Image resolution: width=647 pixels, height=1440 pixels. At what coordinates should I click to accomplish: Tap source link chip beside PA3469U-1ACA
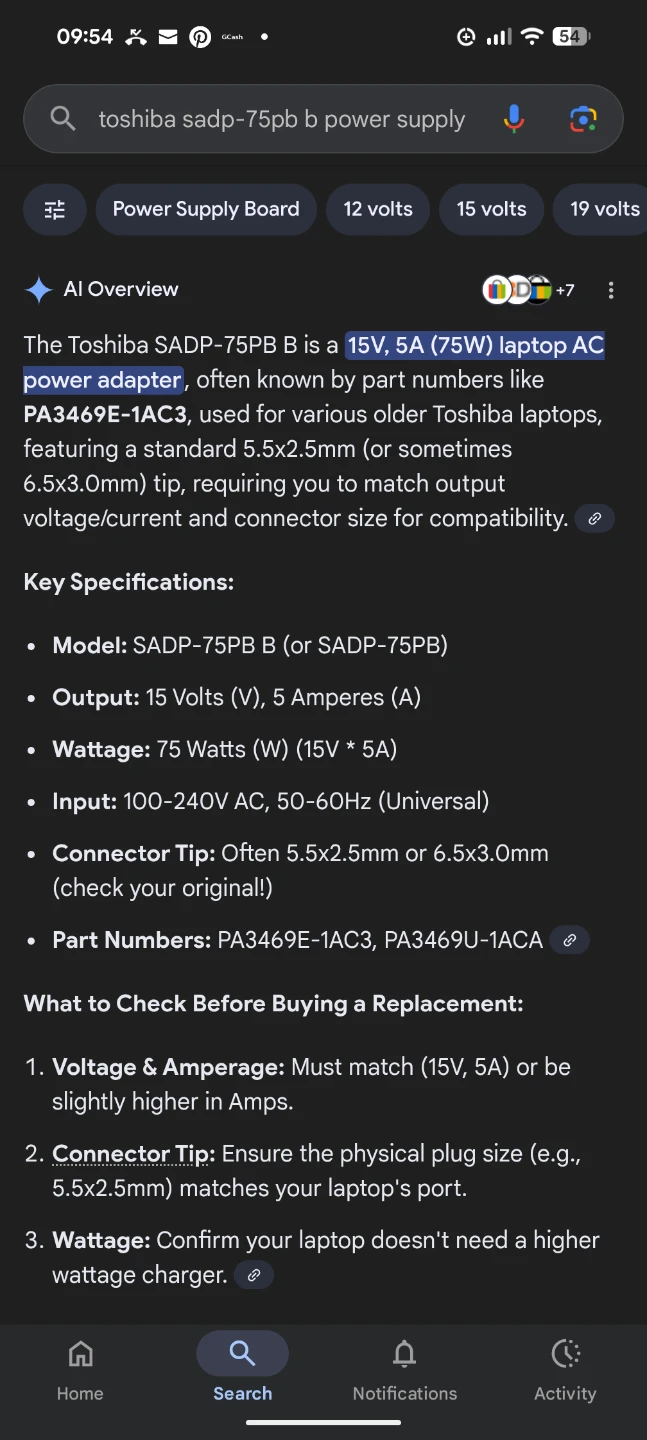pyautogui.click(x=569, y=940)
